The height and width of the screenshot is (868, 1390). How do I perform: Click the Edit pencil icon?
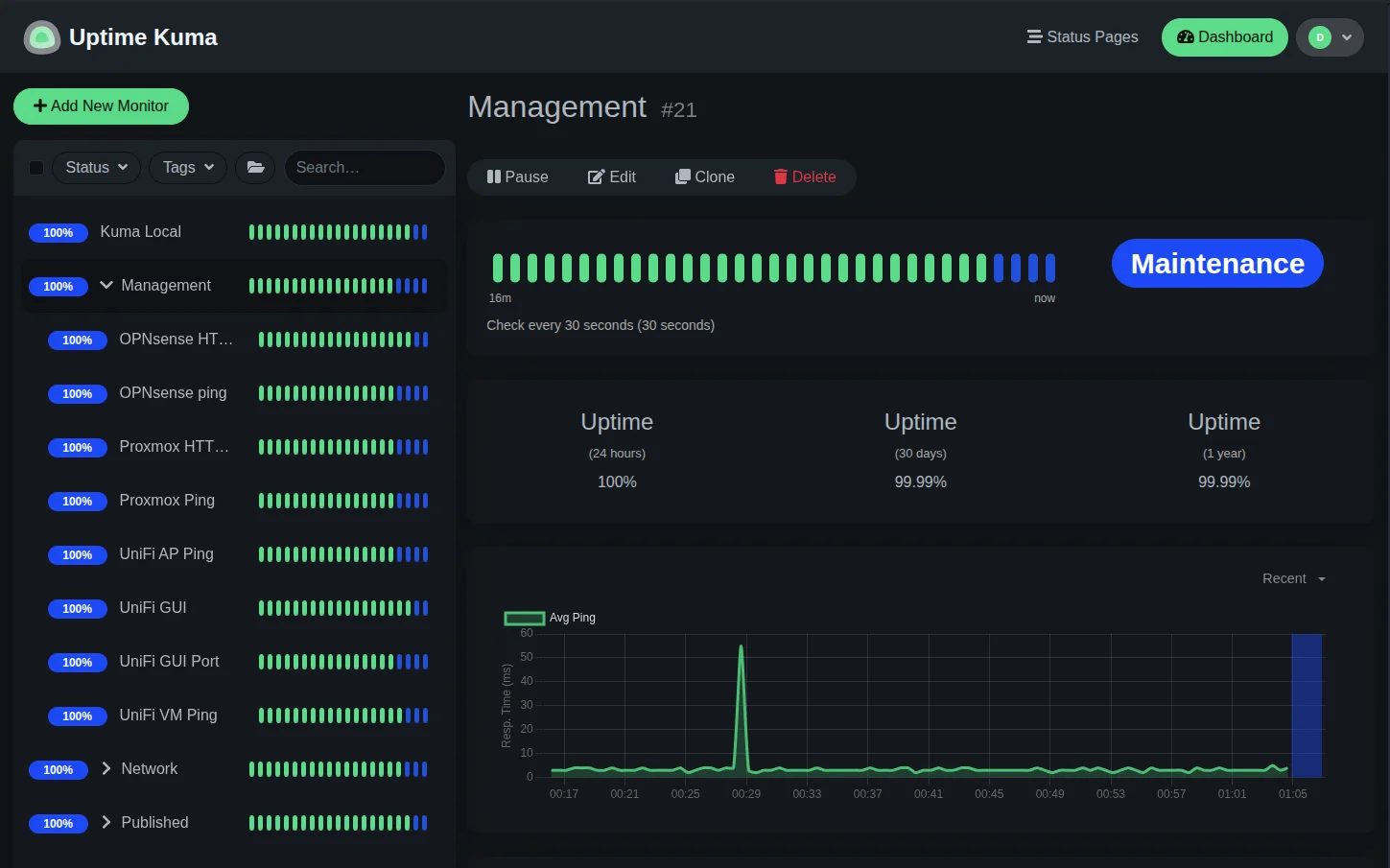[595, 176]
